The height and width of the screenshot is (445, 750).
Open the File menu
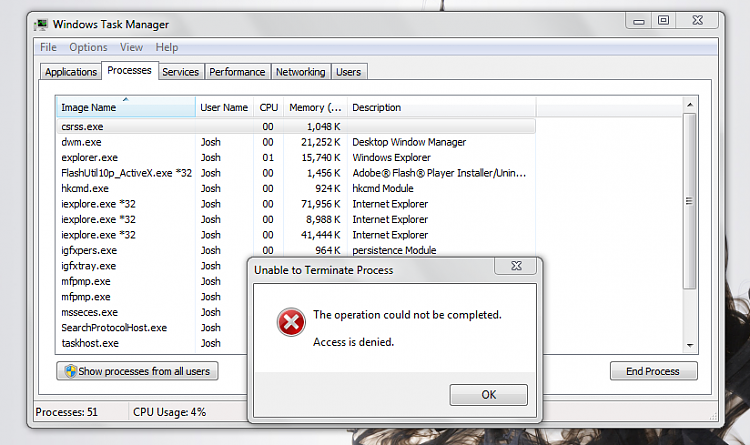pyautogui.click(x=48, y=47)
